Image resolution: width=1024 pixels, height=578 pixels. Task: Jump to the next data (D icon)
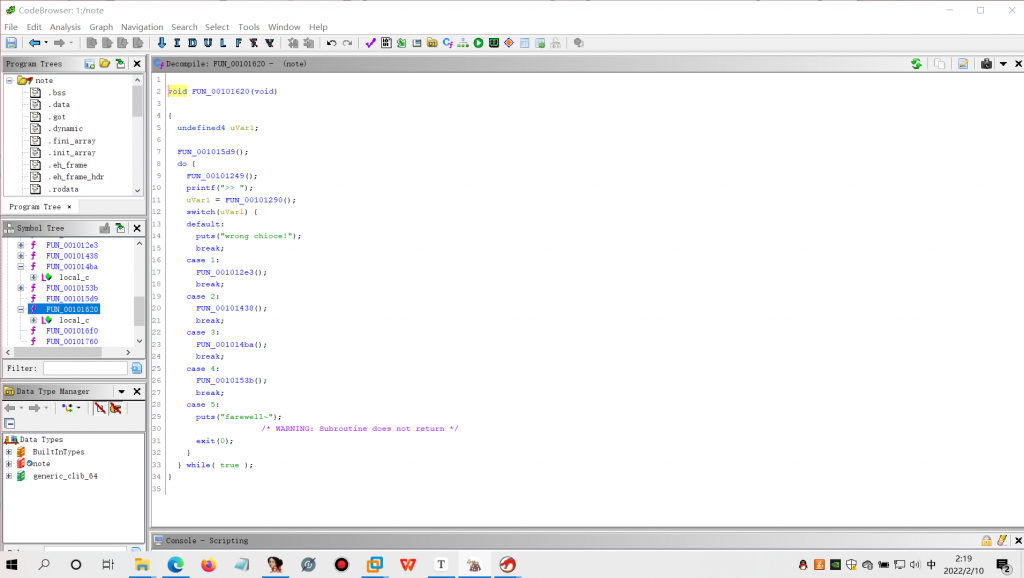pos(192,43)
